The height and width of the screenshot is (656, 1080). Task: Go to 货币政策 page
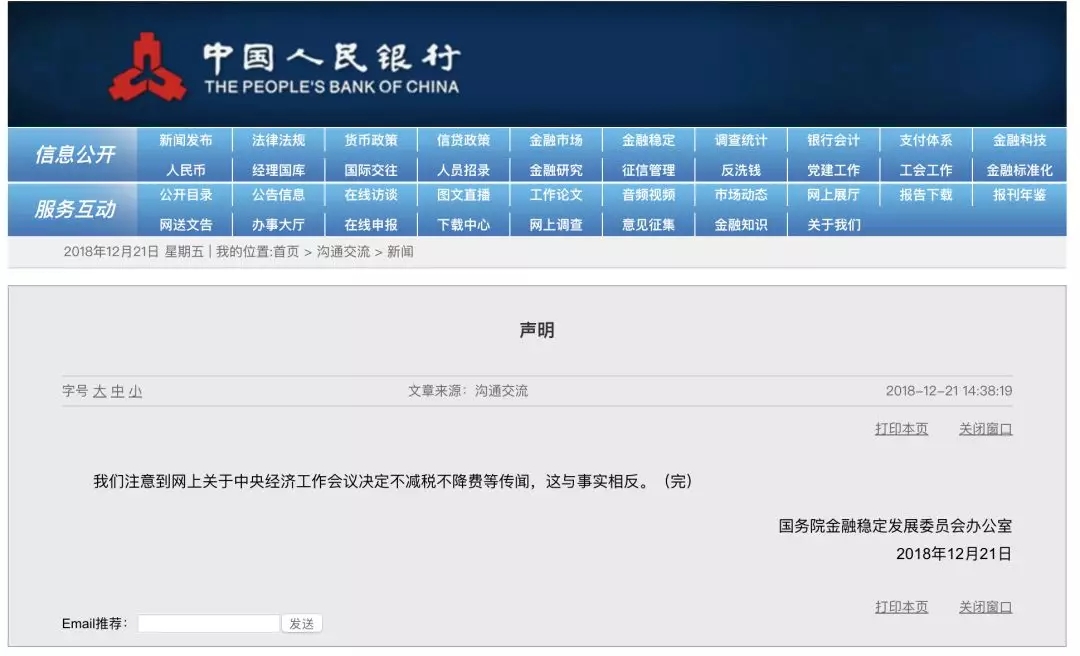pyautogui.click(x=371, y=140)
